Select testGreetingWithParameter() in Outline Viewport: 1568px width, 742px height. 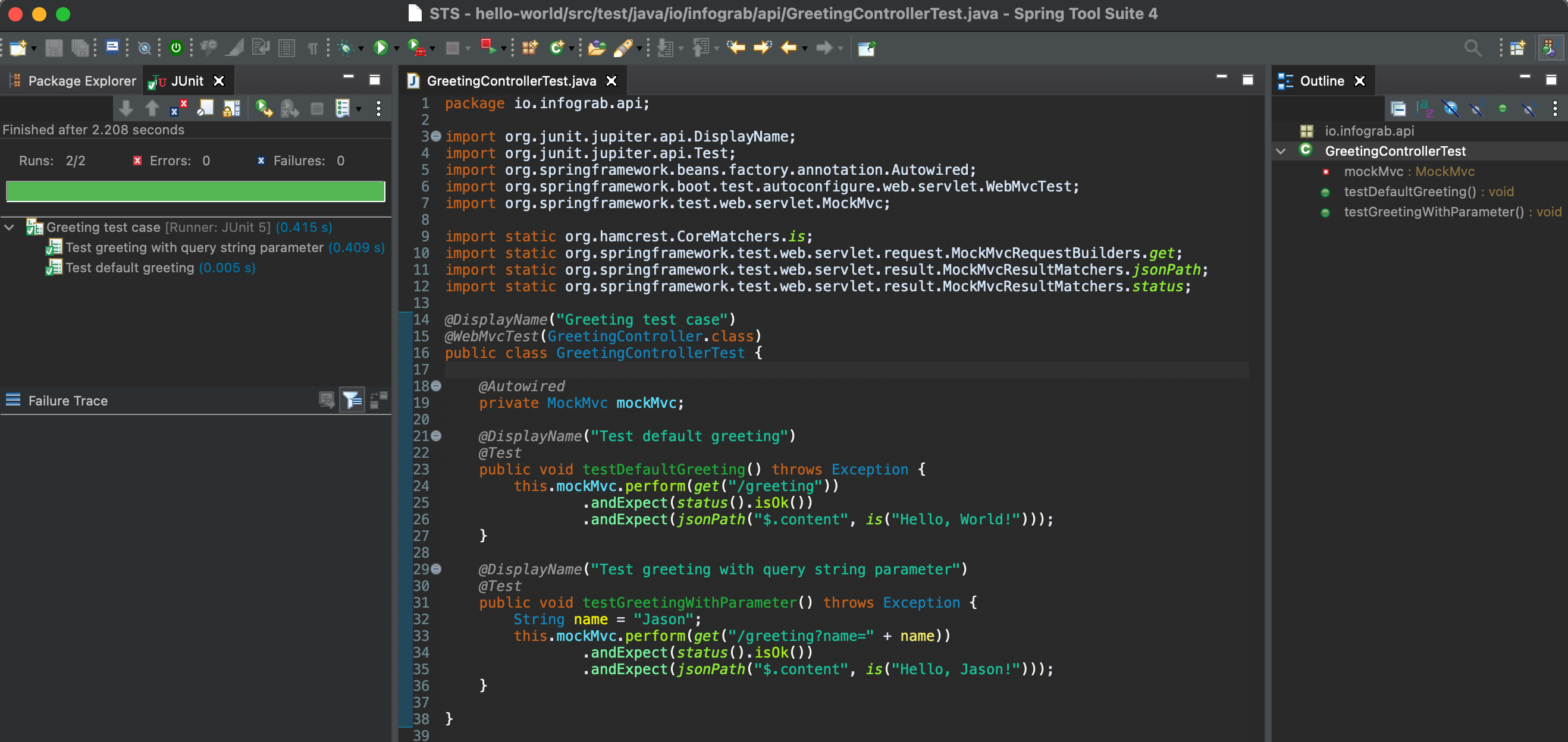click(1441, 212)
